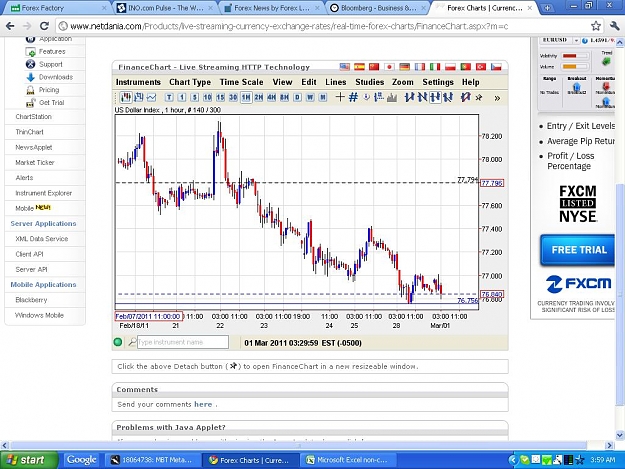The image size is (625, 469).
Task: Switch to 30-minute time scale button
Action: tap(233, 98)
